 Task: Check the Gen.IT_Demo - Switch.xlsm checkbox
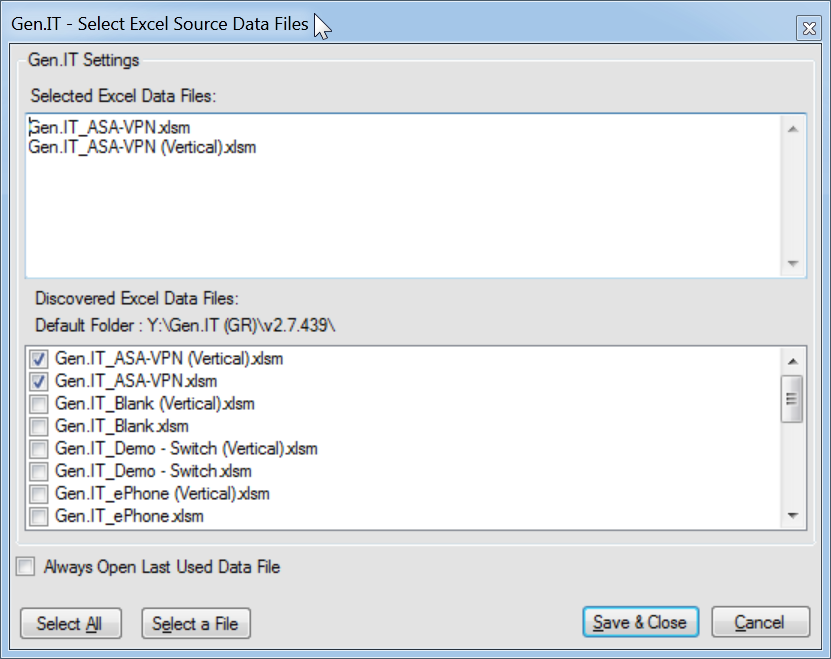39,471
